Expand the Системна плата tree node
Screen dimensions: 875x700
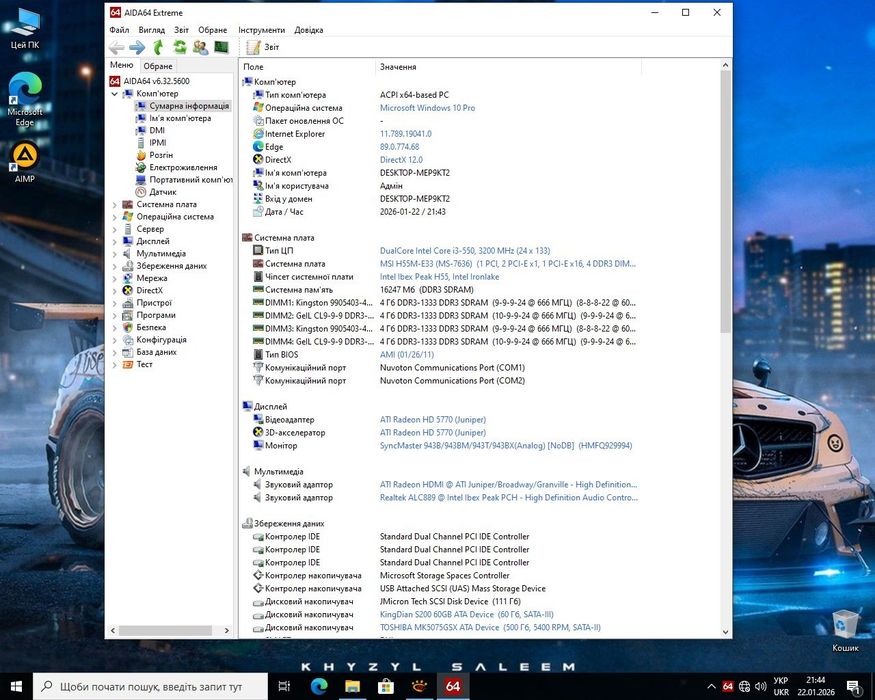[114, 205]
